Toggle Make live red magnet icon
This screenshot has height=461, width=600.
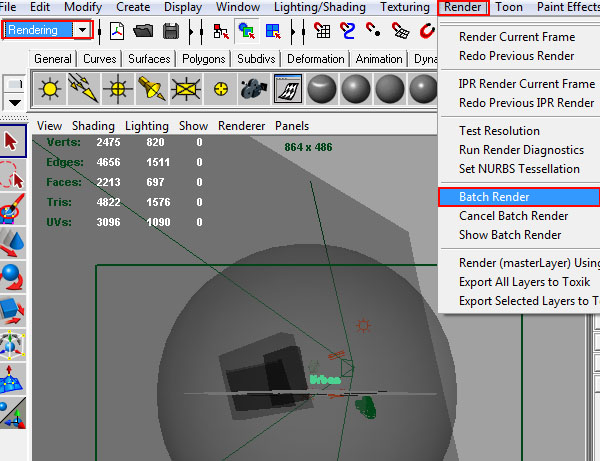click(x=427, y=31)
